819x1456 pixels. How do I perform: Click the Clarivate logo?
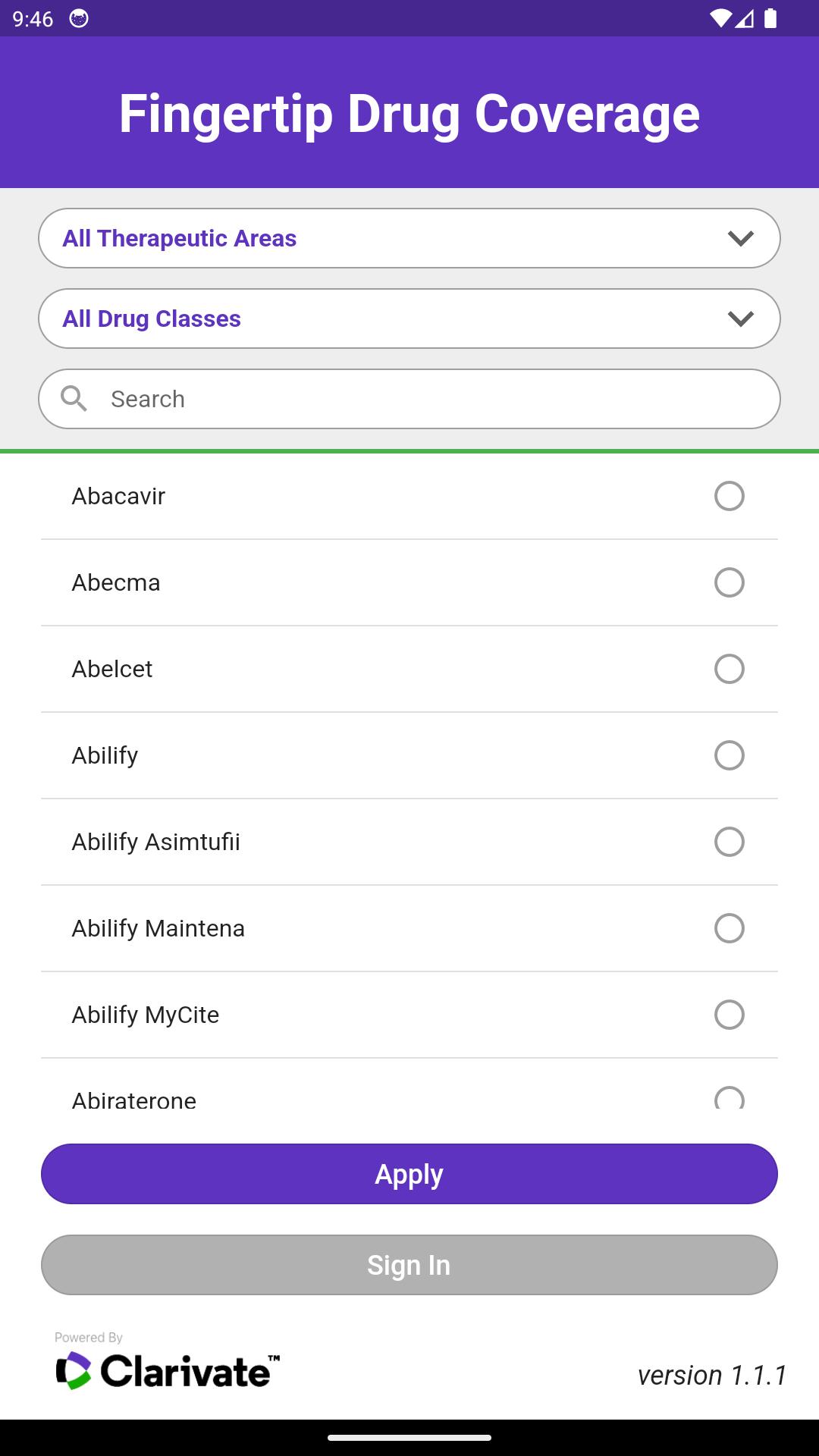pos(168,1370)
